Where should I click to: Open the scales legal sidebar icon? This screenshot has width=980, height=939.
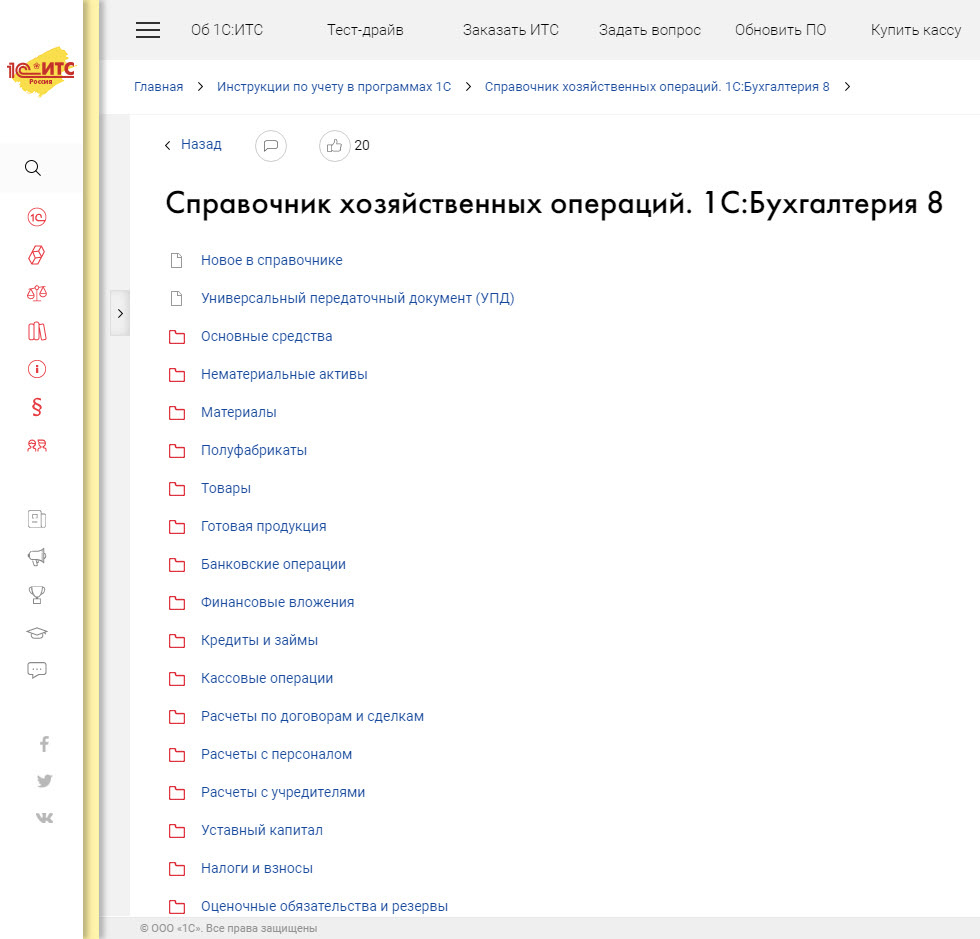pyautogui.click(x=37, y=293)
